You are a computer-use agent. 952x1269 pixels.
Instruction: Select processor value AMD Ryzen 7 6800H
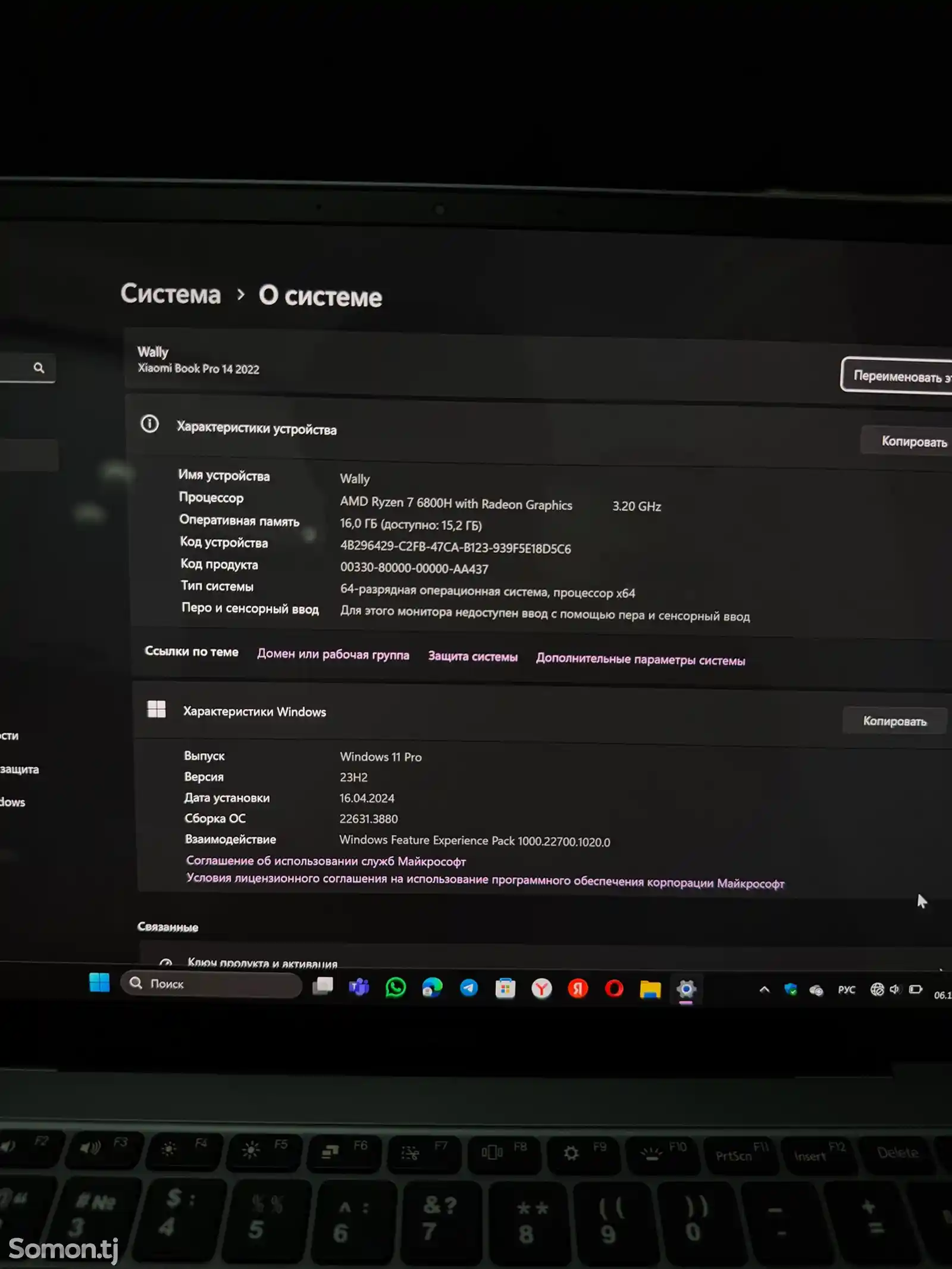(456, 503)
